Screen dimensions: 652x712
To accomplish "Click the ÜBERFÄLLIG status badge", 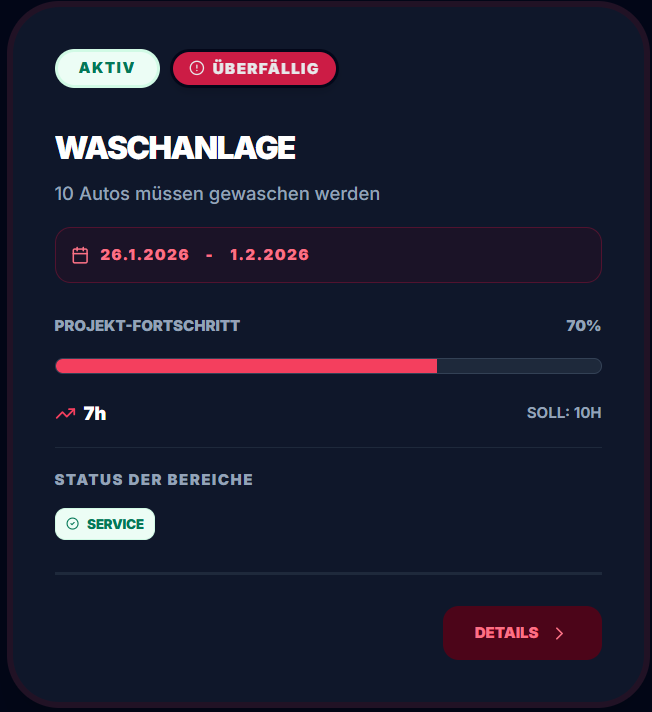I will (255, 68).
